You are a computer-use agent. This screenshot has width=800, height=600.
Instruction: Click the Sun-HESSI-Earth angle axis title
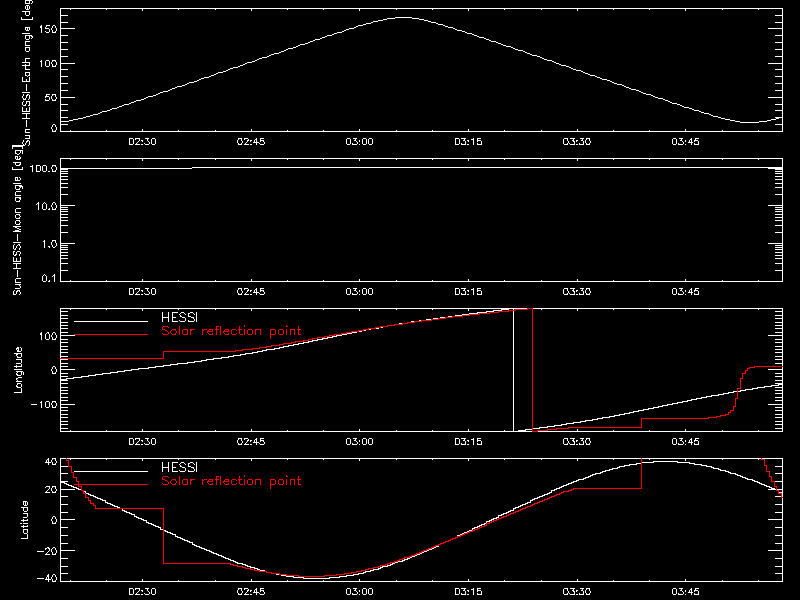pyautogui.click(x=27, y=73)
